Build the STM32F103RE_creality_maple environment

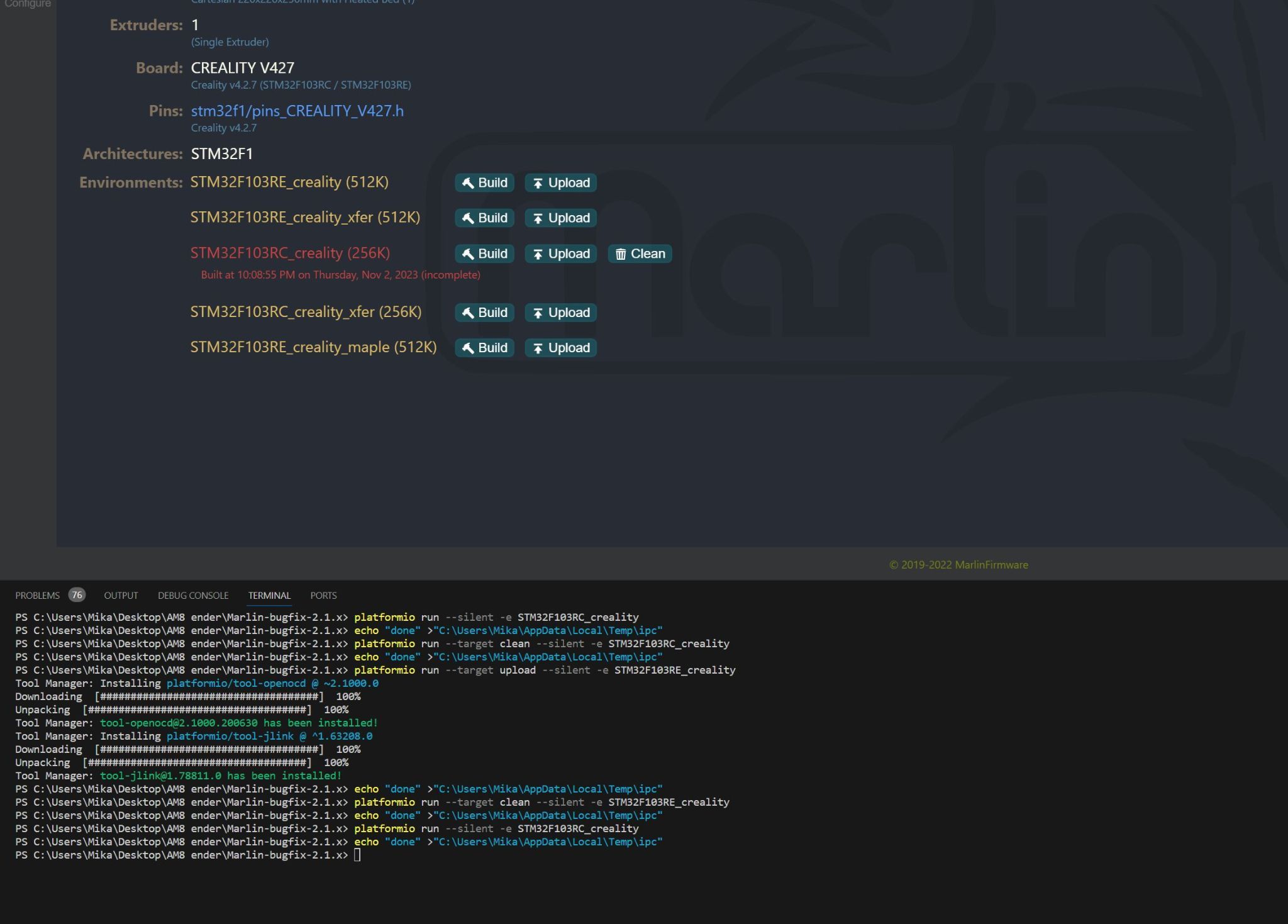[484, 348]
